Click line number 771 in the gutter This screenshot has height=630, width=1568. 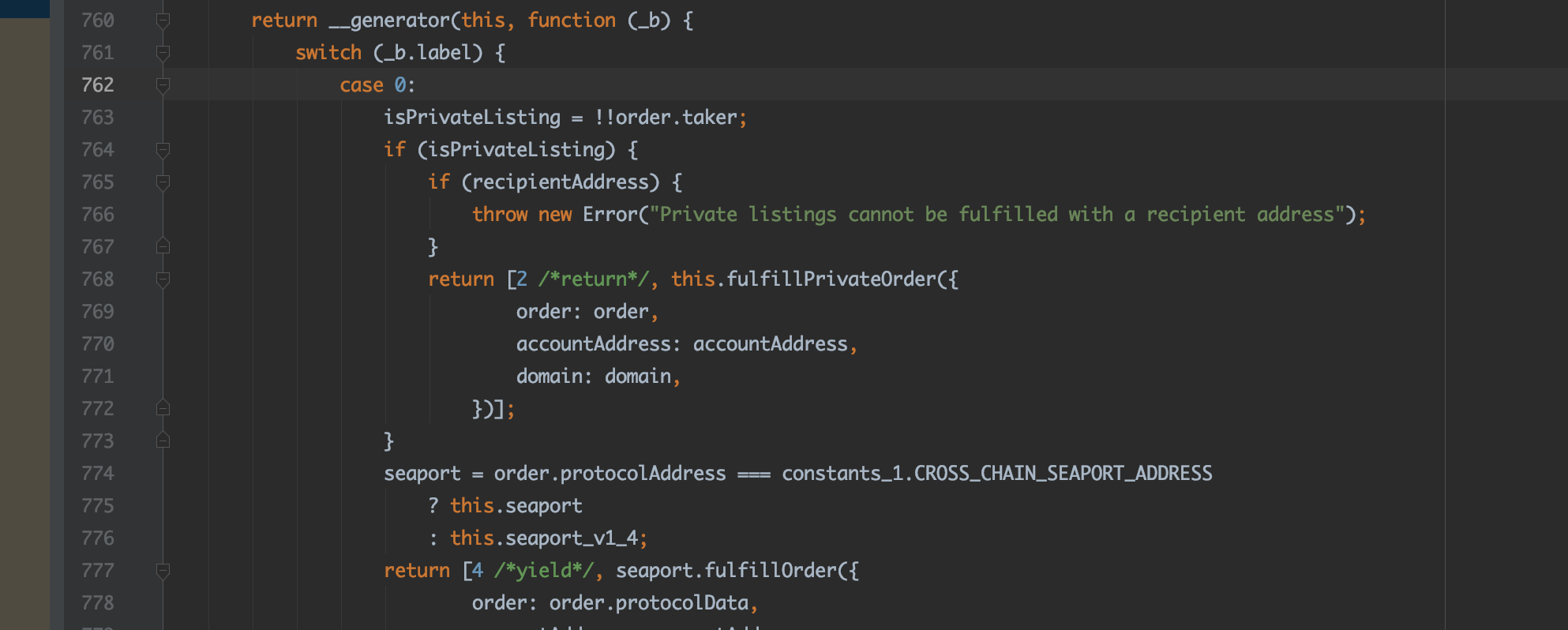point(98,377)
